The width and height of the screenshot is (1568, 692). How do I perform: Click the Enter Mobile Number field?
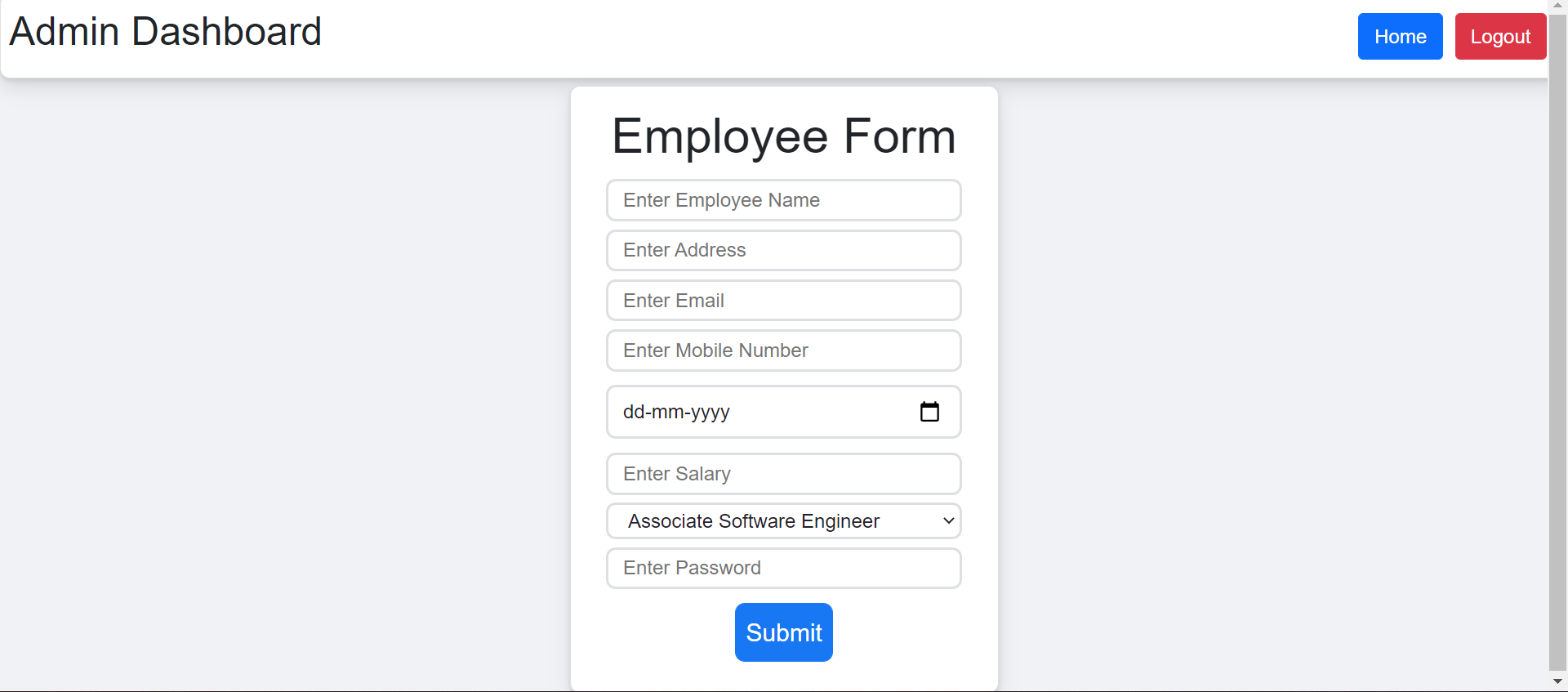click(x=783, y=350)
